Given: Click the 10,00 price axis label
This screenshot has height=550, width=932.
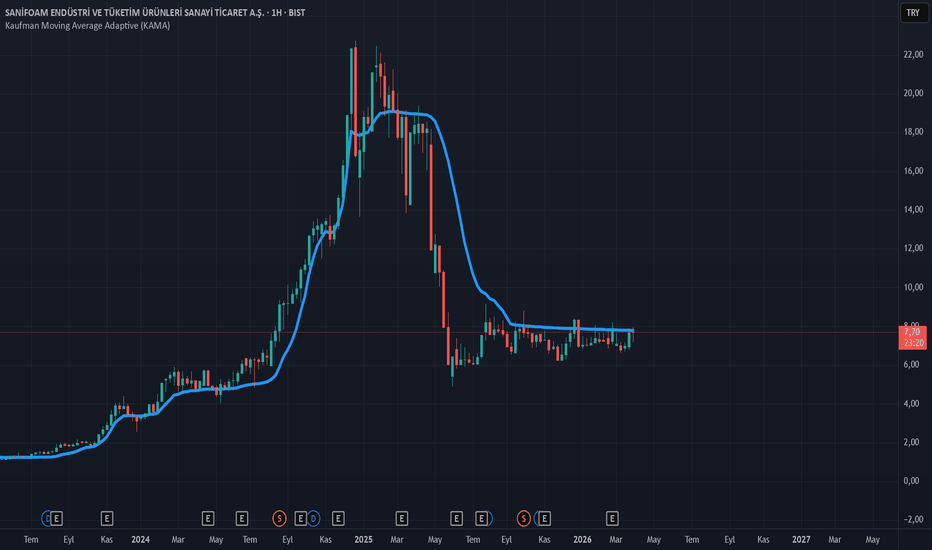Looking at the screenshot, I should [x=913, y=287].
